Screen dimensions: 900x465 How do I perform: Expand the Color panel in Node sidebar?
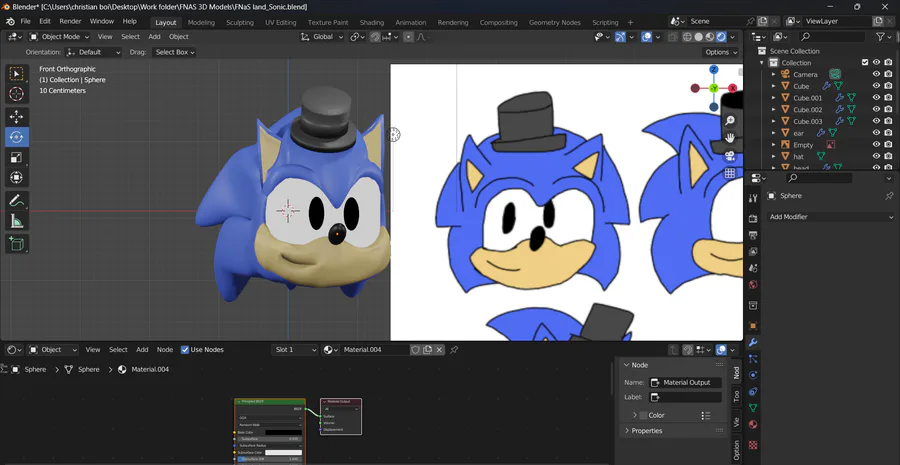(635, 415)
